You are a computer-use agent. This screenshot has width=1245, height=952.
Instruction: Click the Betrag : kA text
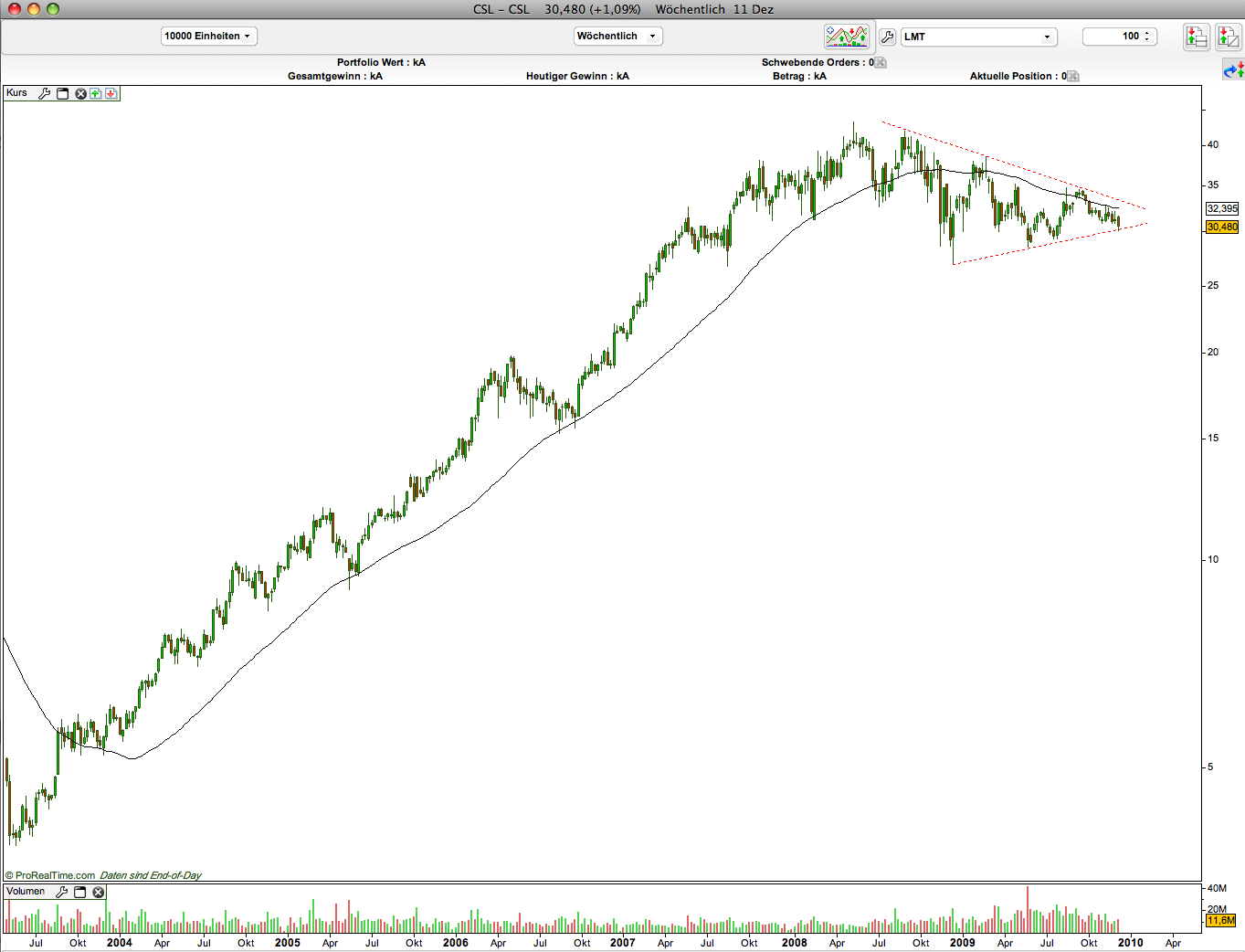coord(799,76)
